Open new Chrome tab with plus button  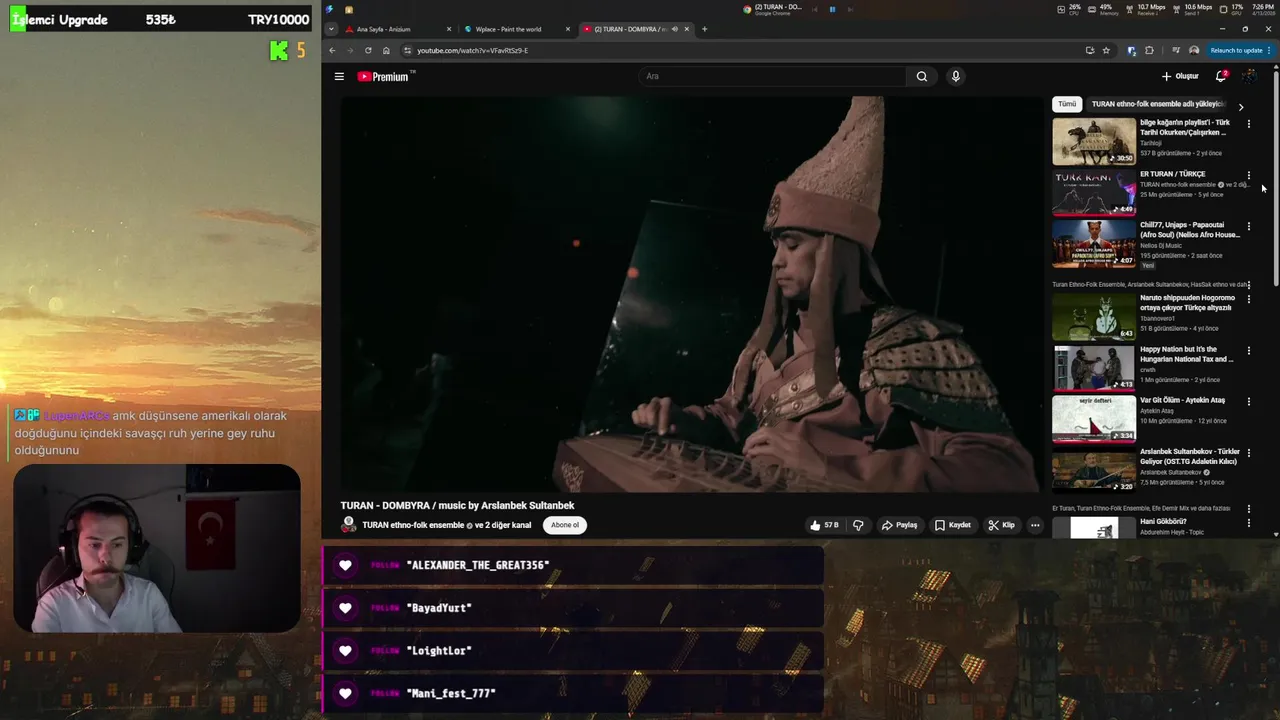tap(704, 29)
